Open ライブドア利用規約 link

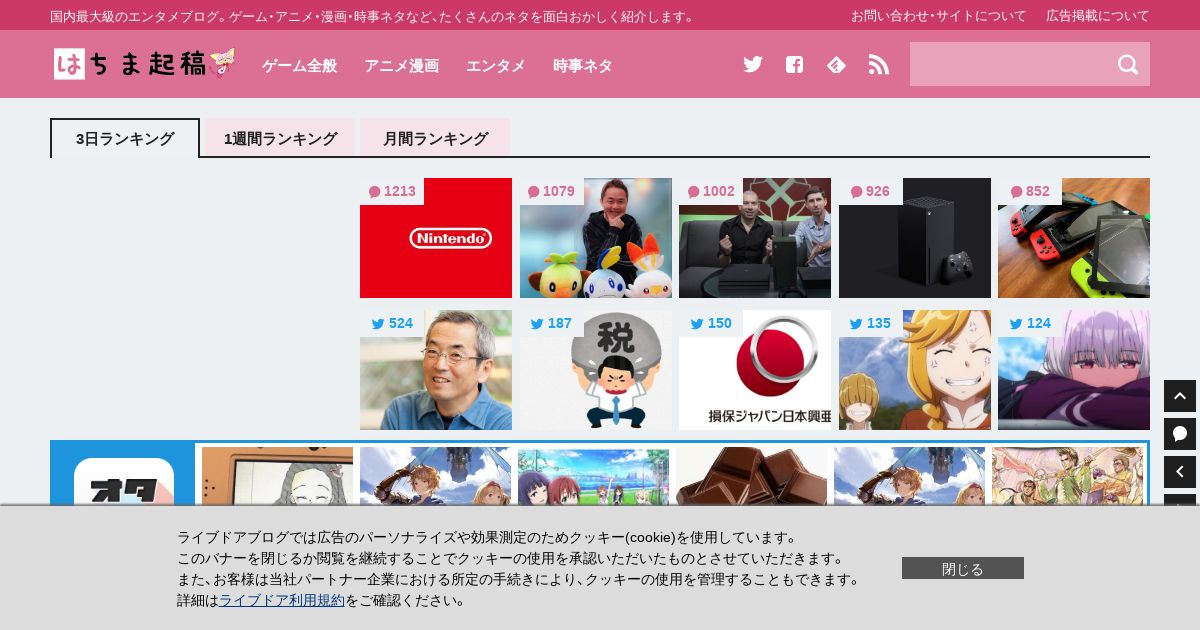tap(282, 600)
